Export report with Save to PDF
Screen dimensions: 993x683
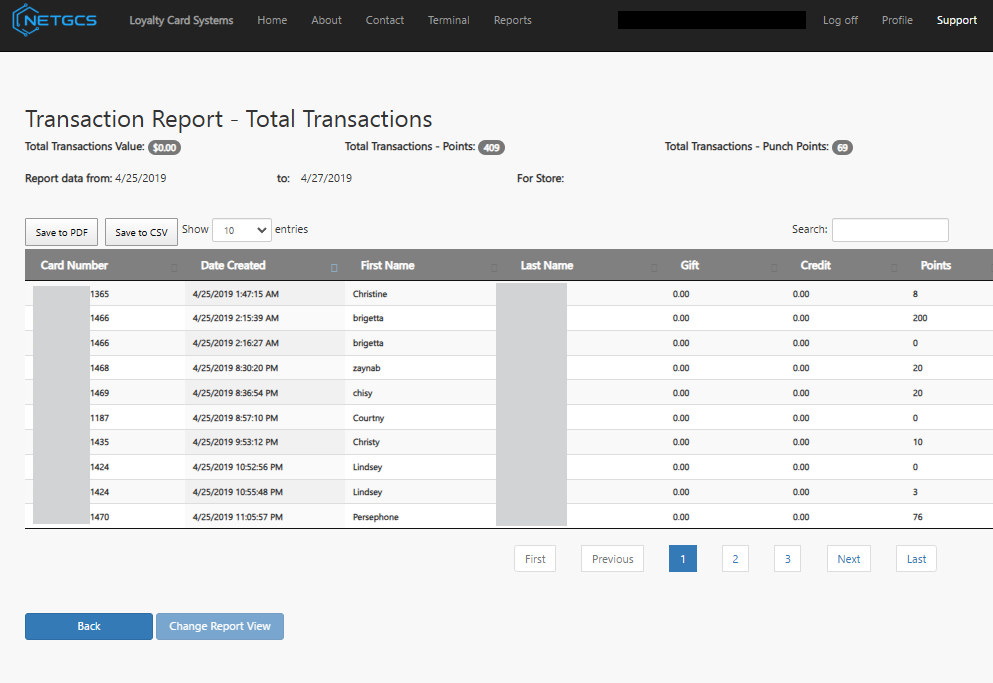coord(61,233)
